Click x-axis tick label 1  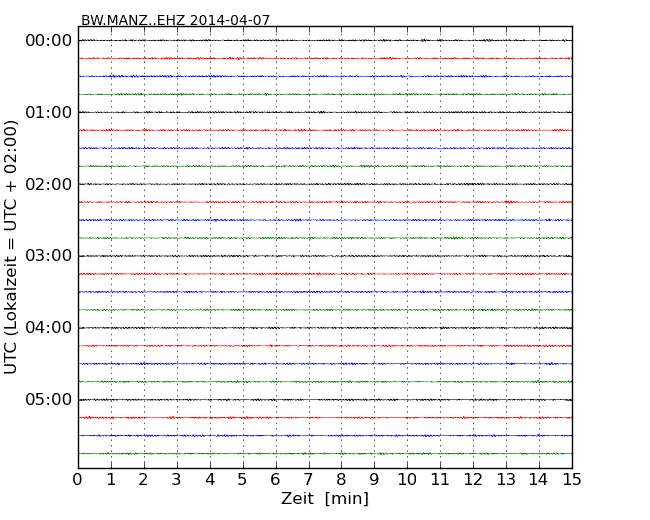click(111, 479)
